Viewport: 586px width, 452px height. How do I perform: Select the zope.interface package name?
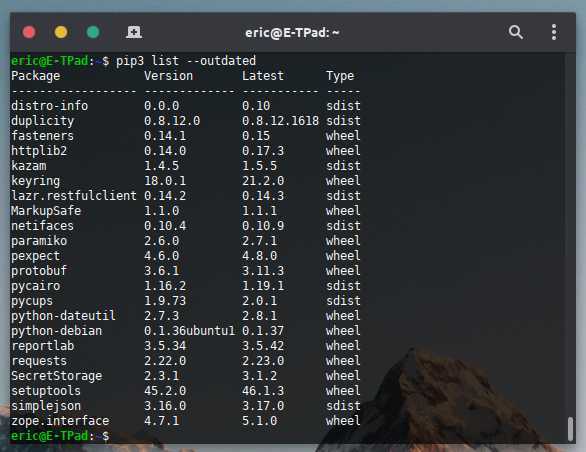point(60,421)
